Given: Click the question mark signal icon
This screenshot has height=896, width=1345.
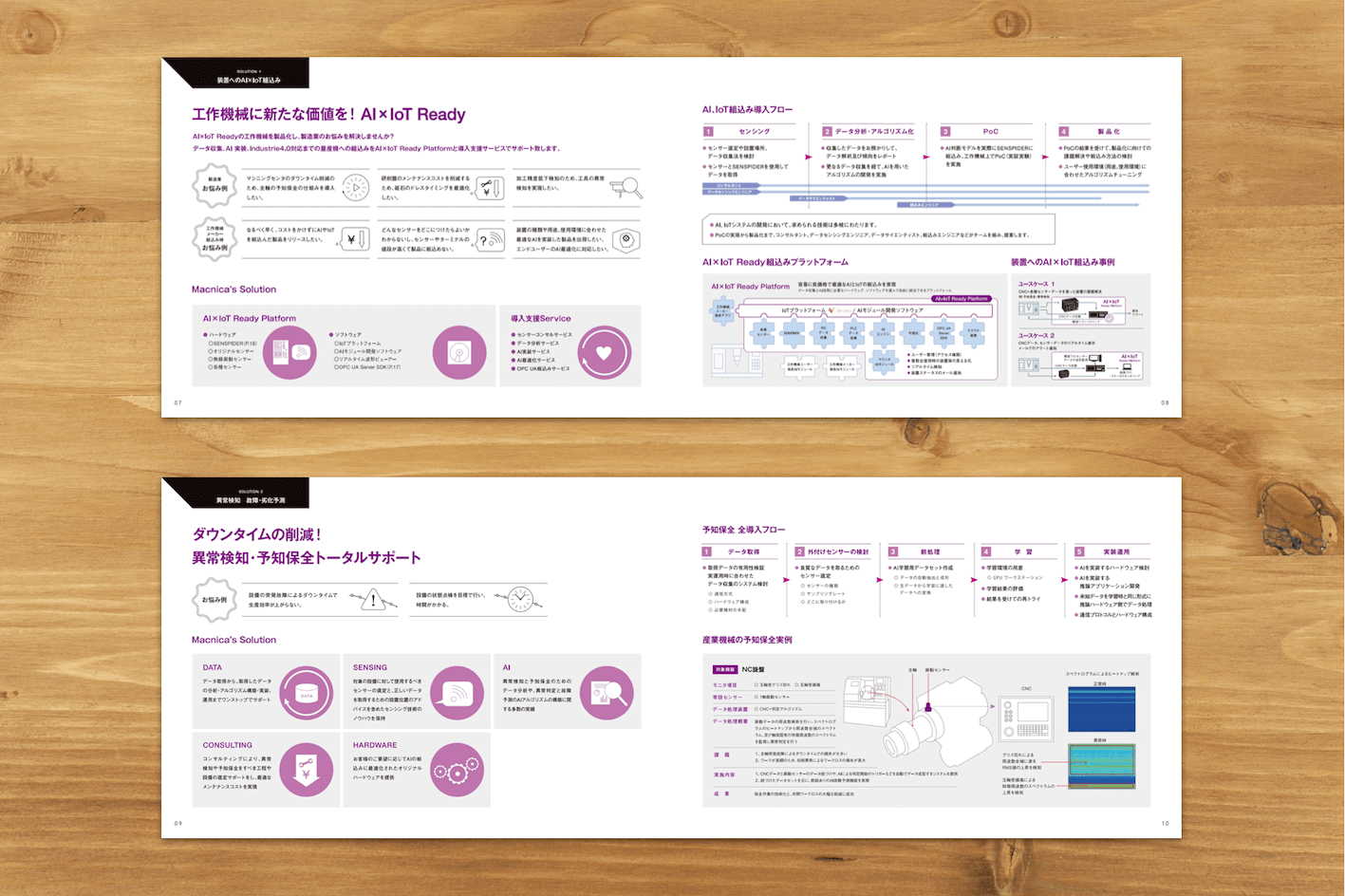Looking at the screenshot, I should [491, 239].
